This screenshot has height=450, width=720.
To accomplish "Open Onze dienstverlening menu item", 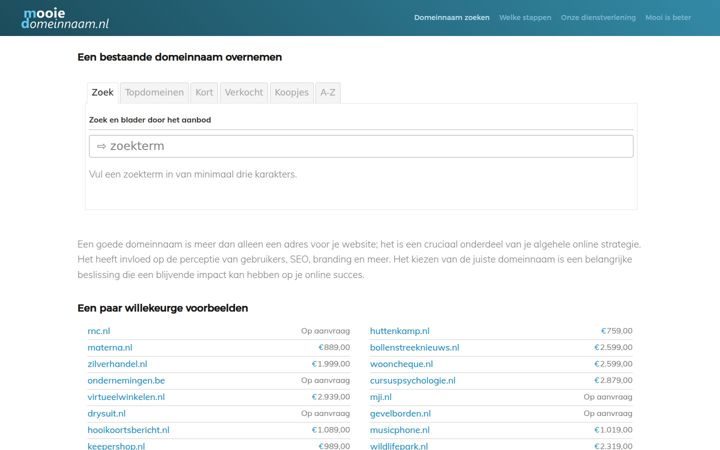I will pyautogui.click(x=598, y=17).
